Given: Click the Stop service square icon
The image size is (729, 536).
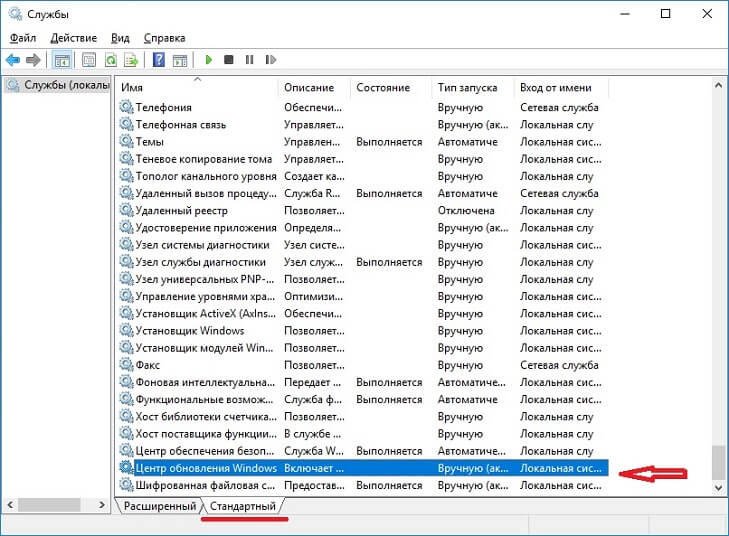Looking at the screenshot, I should pos(229,60).
